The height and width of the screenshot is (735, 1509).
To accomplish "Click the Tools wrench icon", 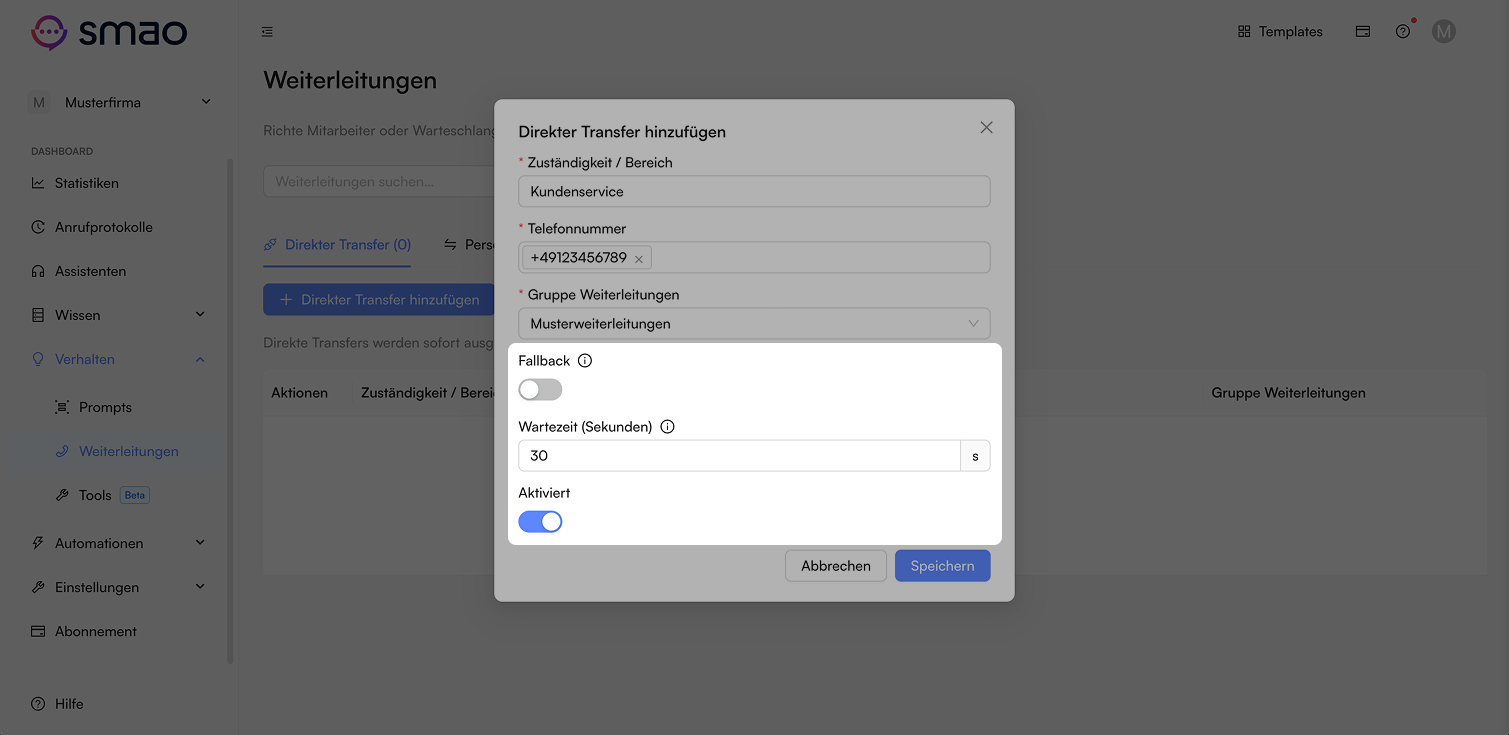I will coord(62,495).
